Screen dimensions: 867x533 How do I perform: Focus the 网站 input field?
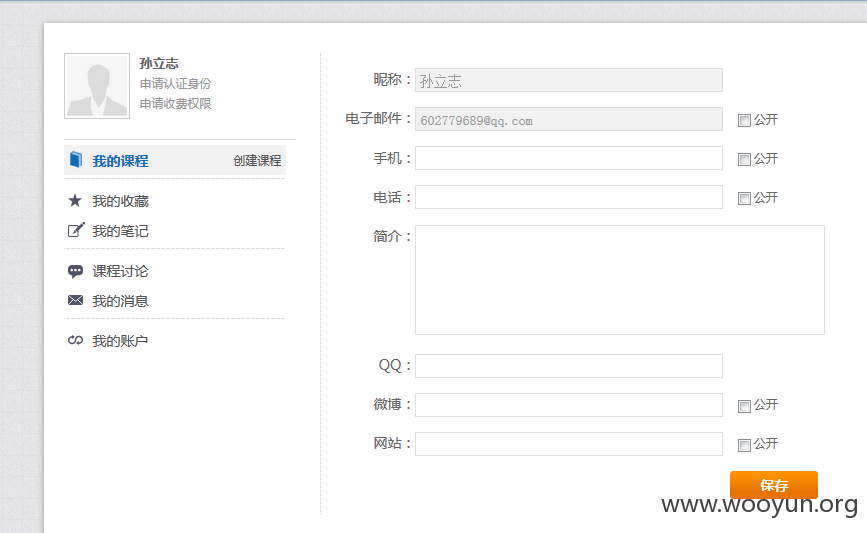pos(569,444)
